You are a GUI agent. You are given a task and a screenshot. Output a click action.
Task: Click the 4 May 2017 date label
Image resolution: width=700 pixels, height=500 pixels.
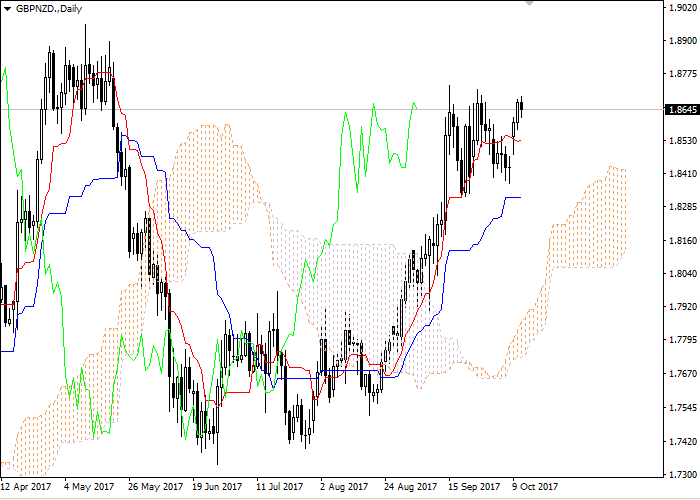point(89,486)
